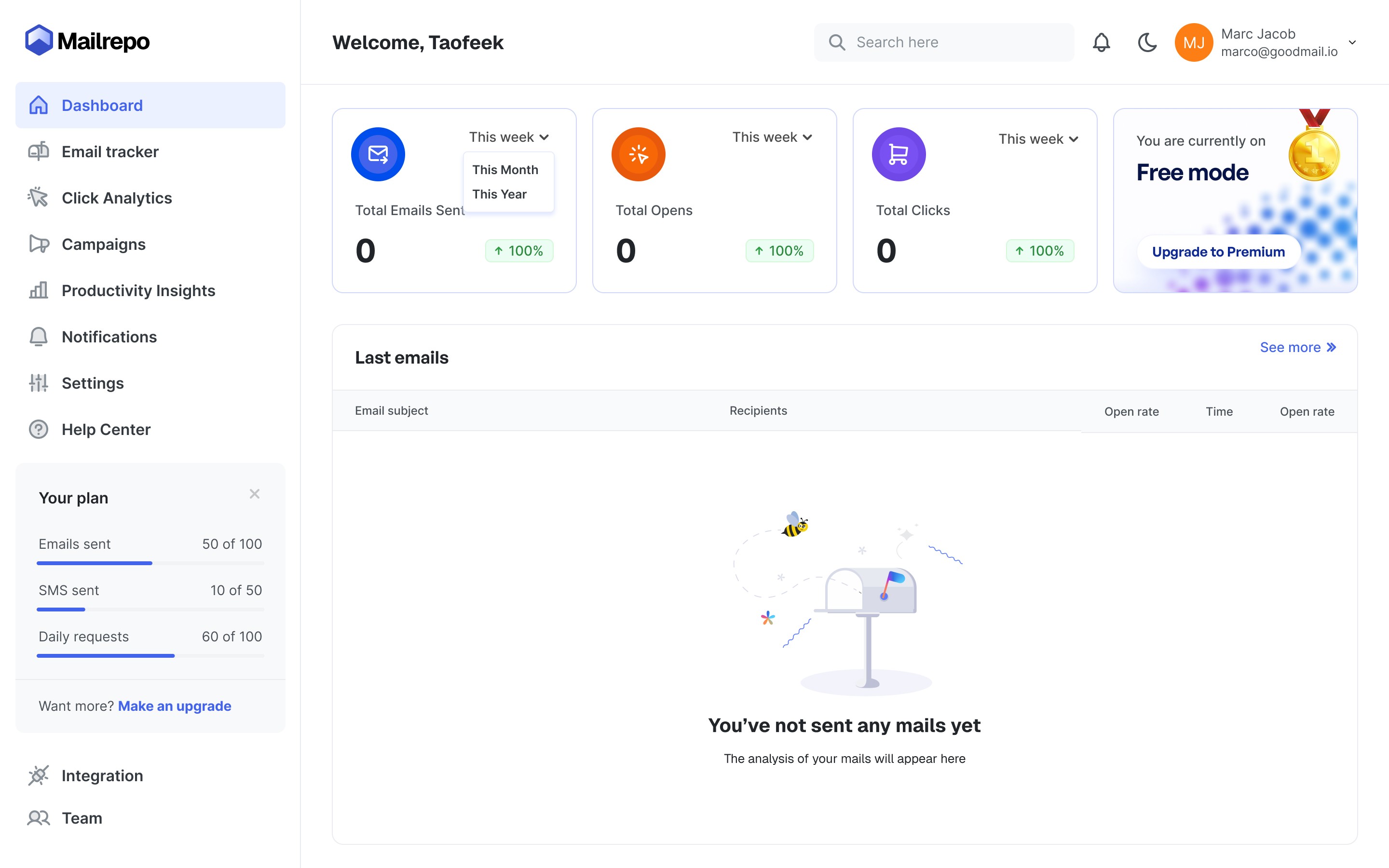The height and width of the screenshot is (868, 1389).
Task: Click the MJ user avatar
Action: (1193, 42)
